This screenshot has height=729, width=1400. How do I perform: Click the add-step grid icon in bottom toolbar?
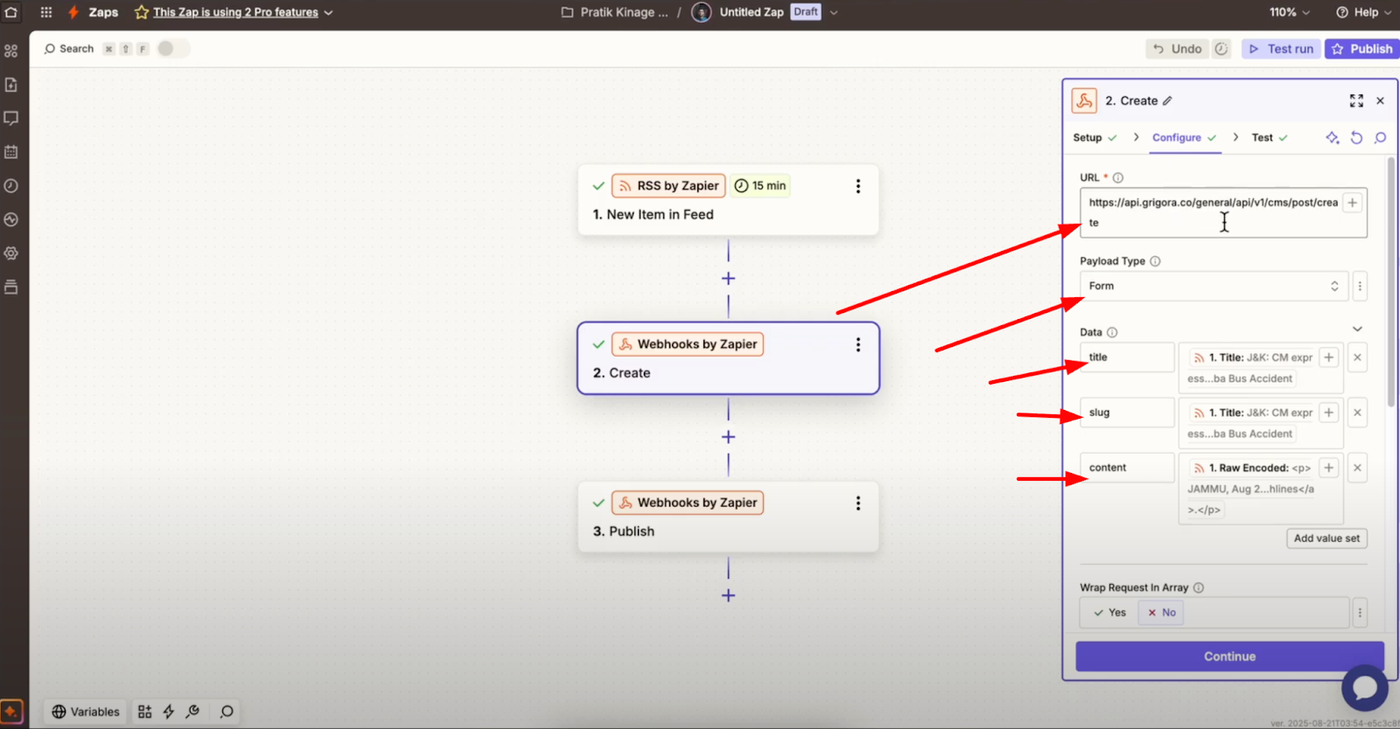tap(145, 712)
